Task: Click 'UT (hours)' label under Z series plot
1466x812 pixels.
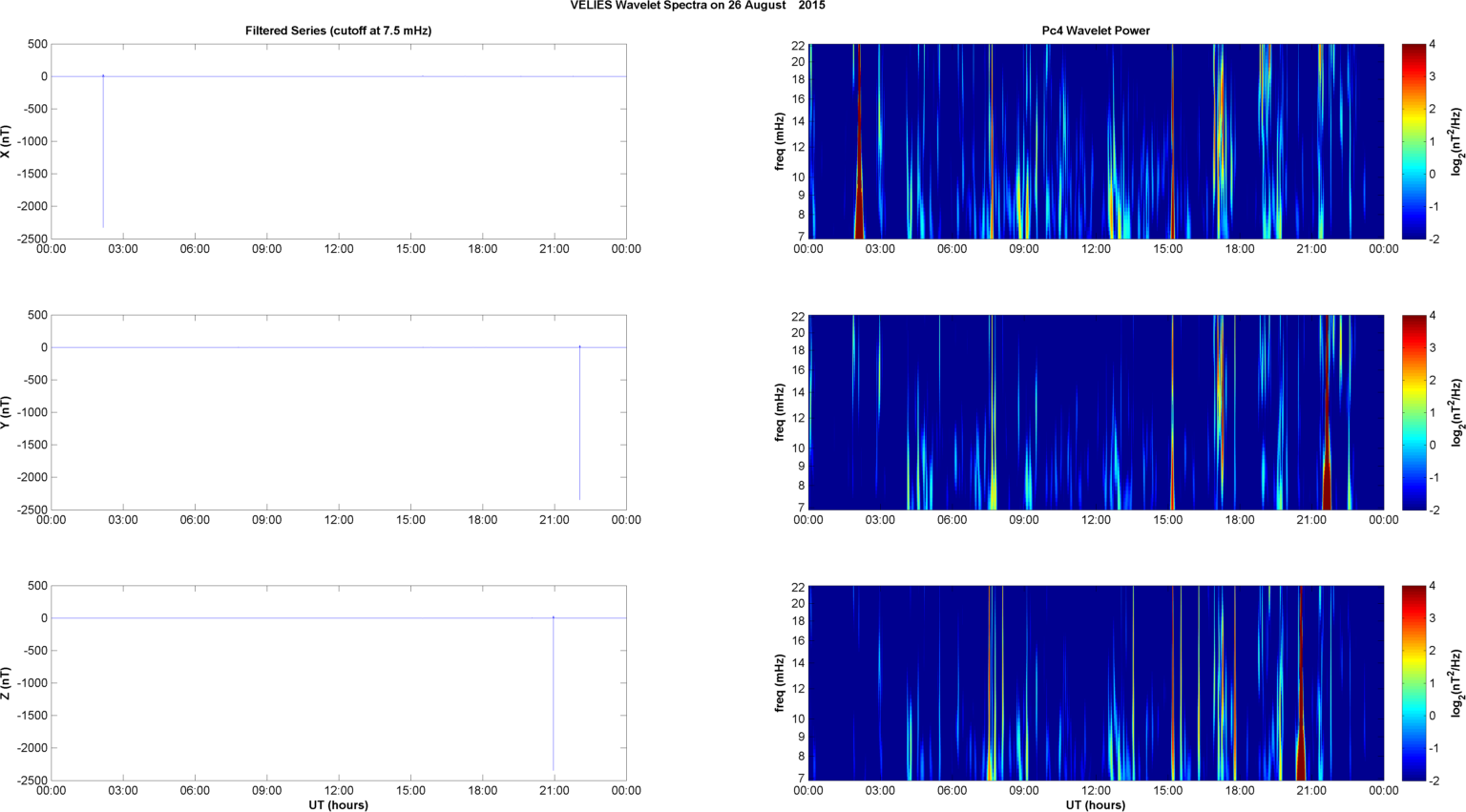Action: coord(338,804)
